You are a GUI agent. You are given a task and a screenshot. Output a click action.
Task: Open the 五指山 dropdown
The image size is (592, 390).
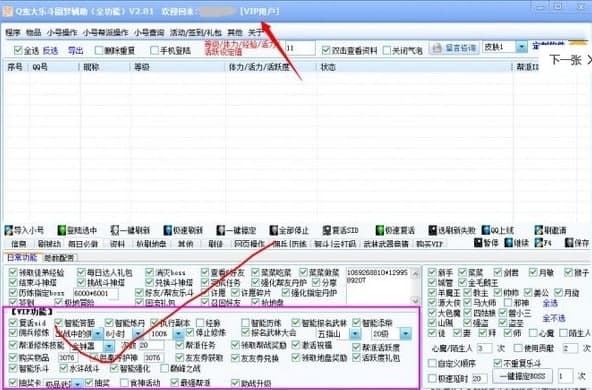pyautogui.click(x=355, y=333)
